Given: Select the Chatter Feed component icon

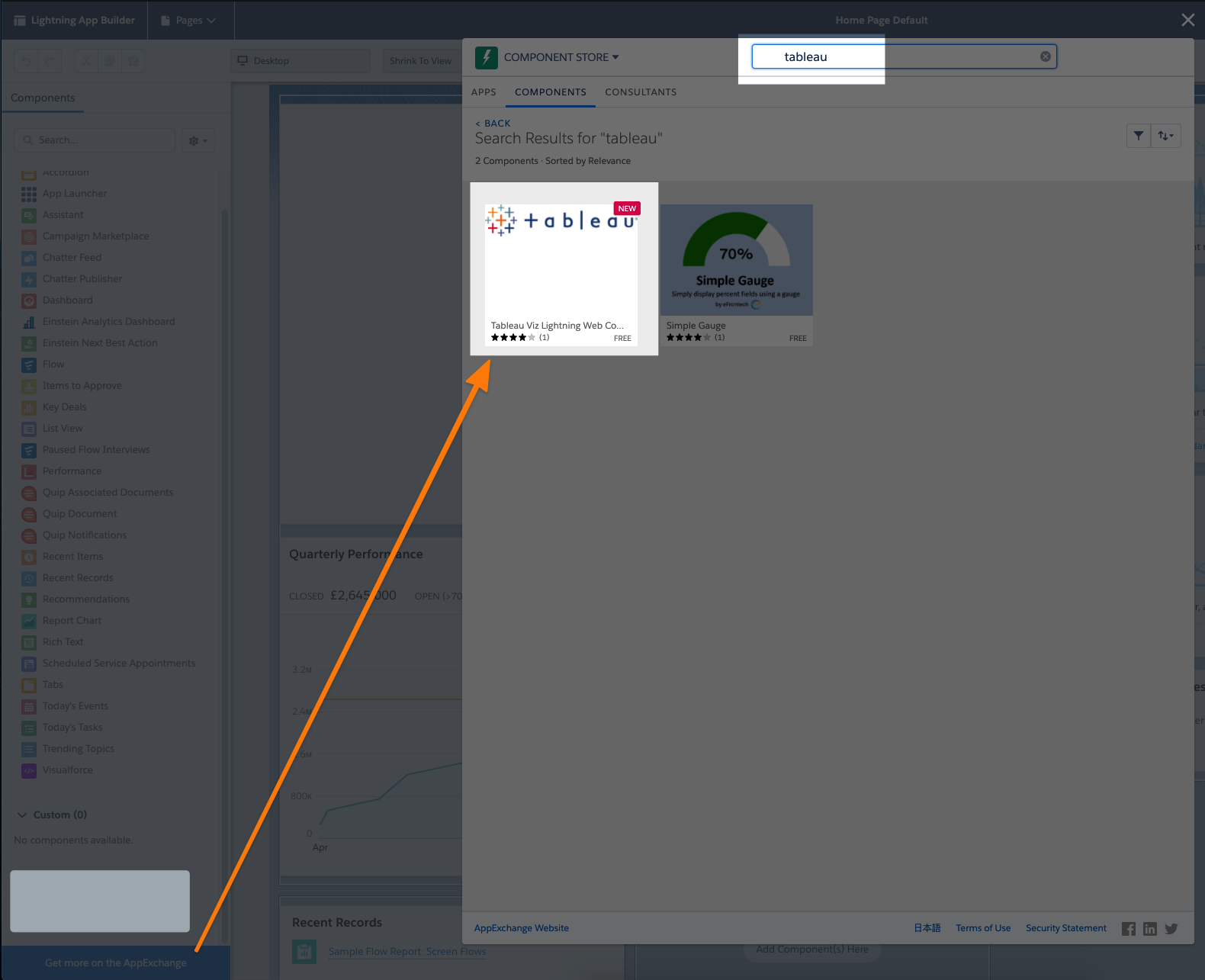Looking at the screenshot, I should [29, 258].
